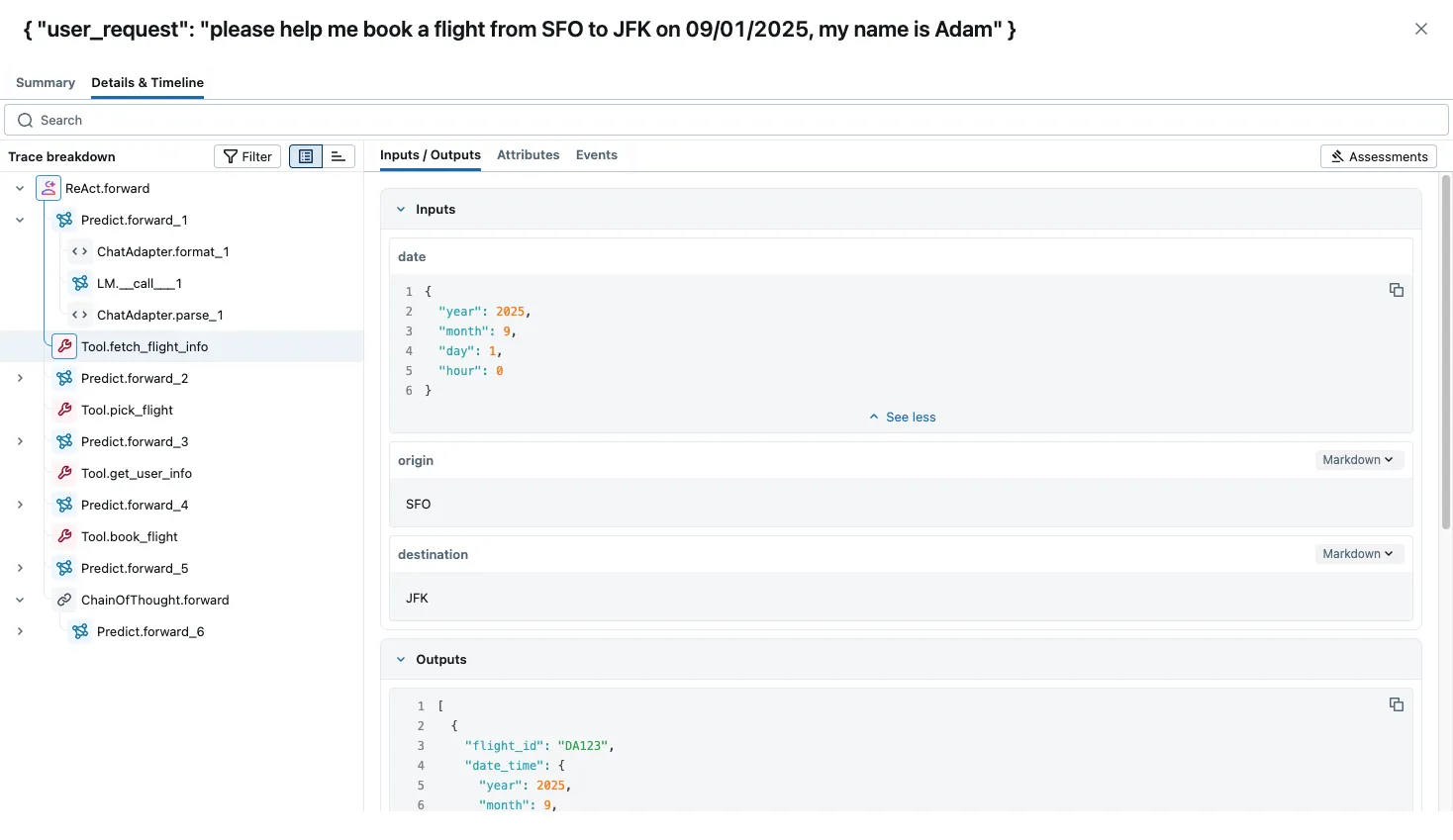This screenshot has height=840, width=1453.
Task: Switch to tree list view toggle
Action: (x=306, y=156)
